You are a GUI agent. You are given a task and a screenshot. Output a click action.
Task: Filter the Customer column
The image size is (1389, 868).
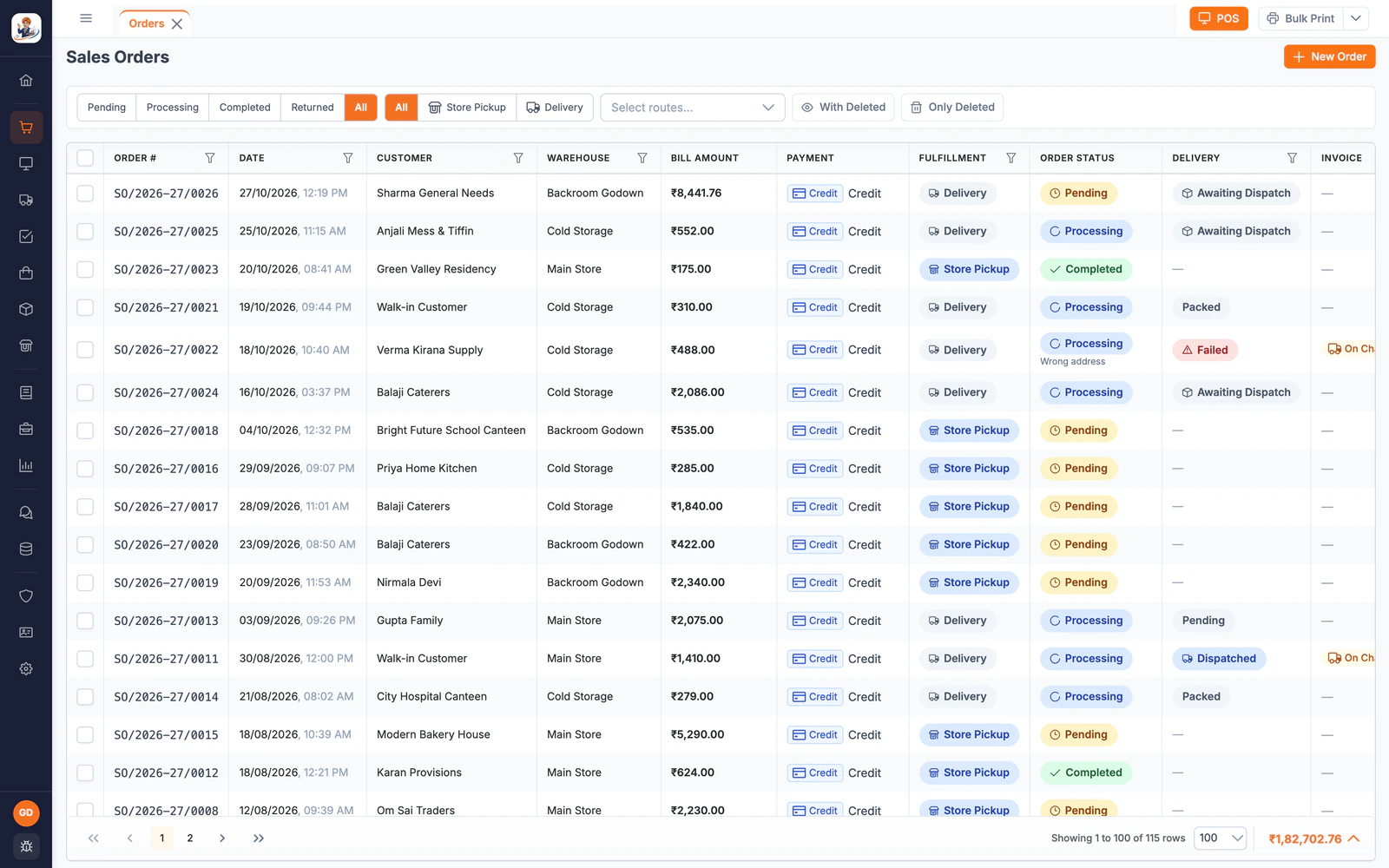(518, 158)
